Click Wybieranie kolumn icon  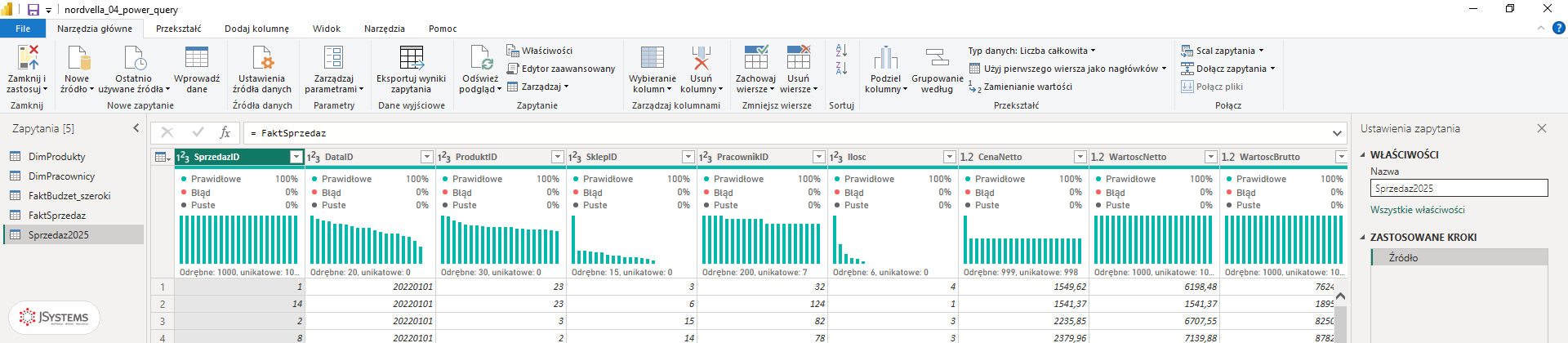pyautogui.click(x=652, y=57)
